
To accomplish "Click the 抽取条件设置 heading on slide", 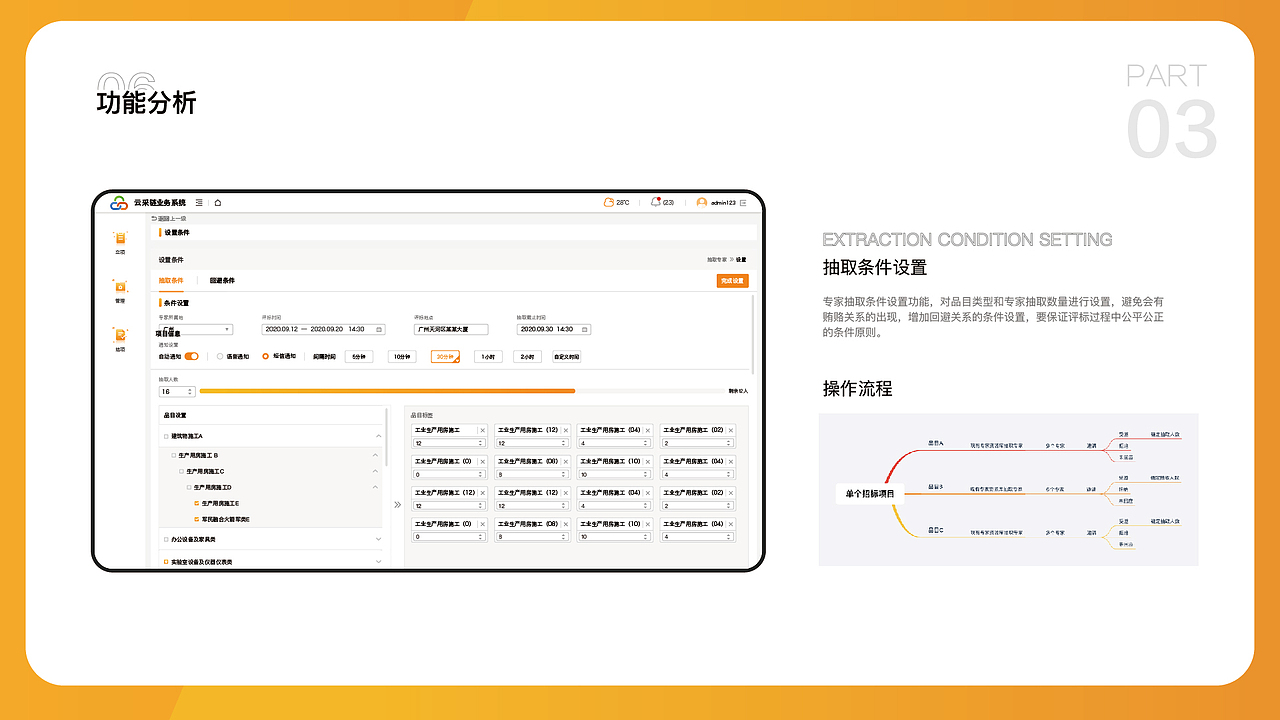I will (875, 268).
